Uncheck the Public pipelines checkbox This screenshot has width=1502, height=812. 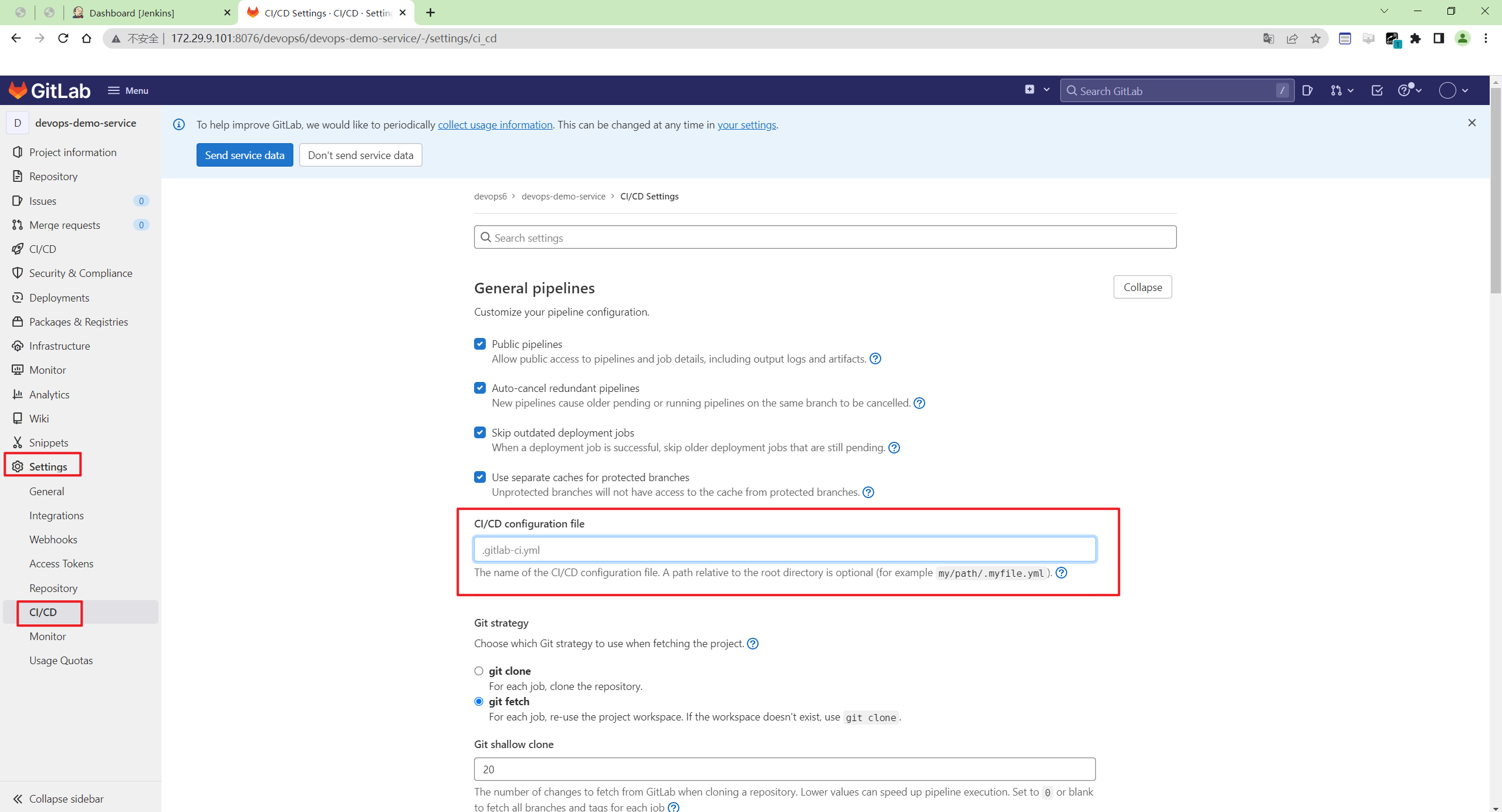480,344
